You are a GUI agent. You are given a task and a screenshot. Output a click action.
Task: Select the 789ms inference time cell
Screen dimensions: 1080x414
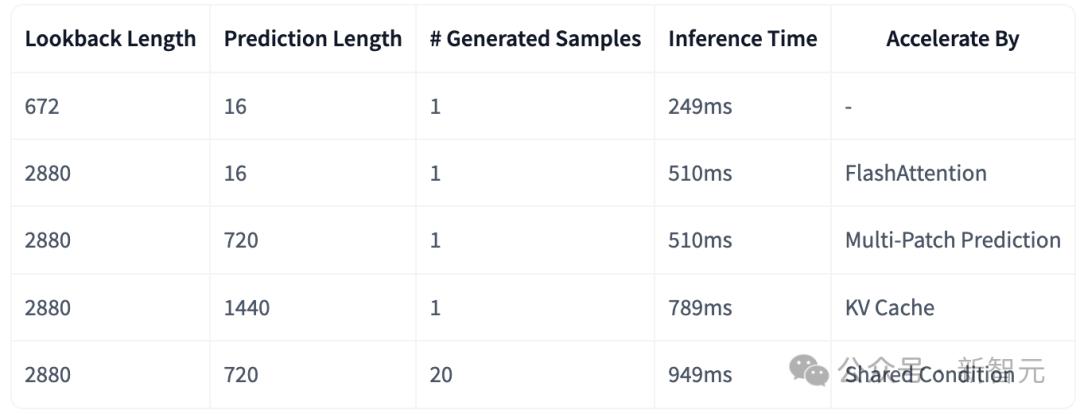700,307
